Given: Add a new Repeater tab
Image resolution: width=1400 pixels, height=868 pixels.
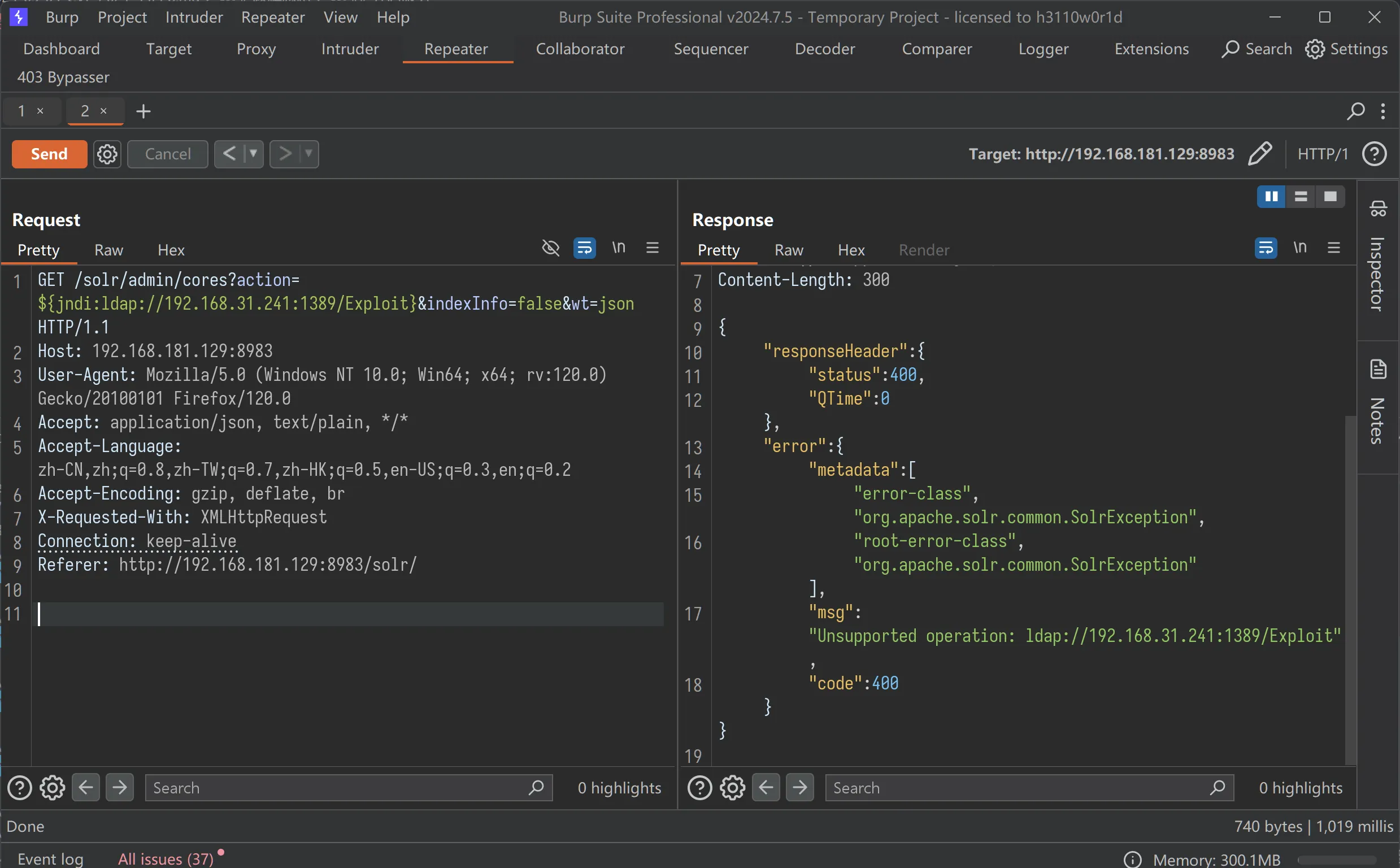Looking at the screenshot, I should (x=144, y=111).
